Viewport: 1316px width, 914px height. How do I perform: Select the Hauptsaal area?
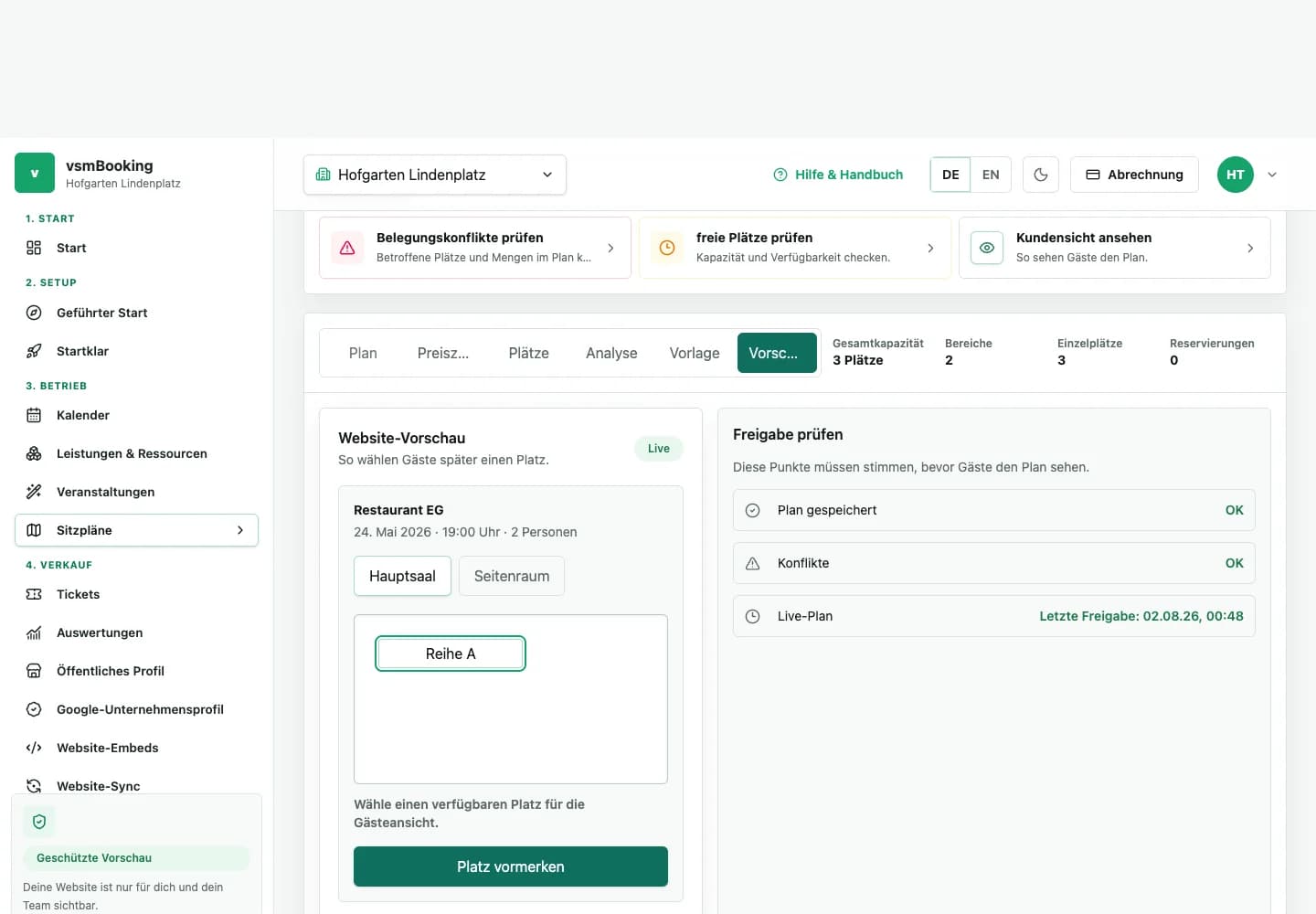click(x=402, y=576)
